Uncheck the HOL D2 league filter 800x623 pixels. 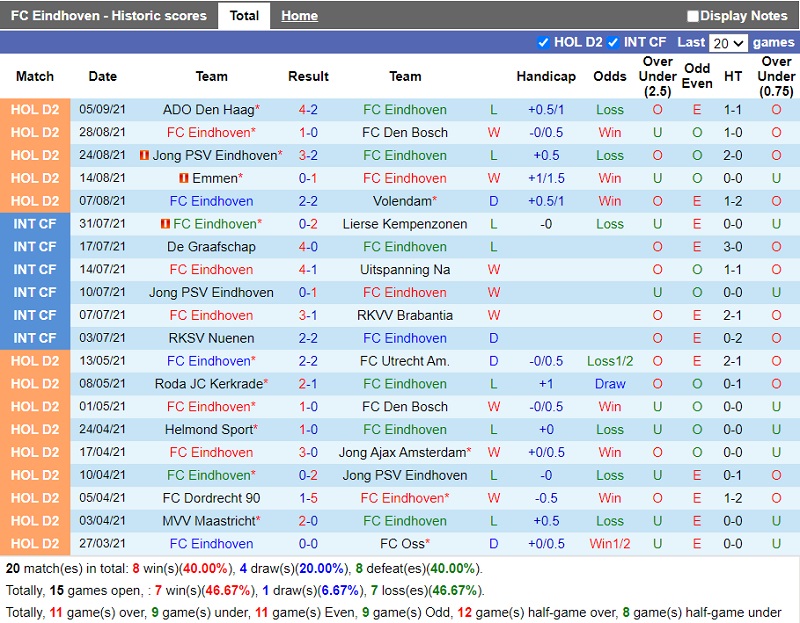pyautogui.click(x=543, y=42)
